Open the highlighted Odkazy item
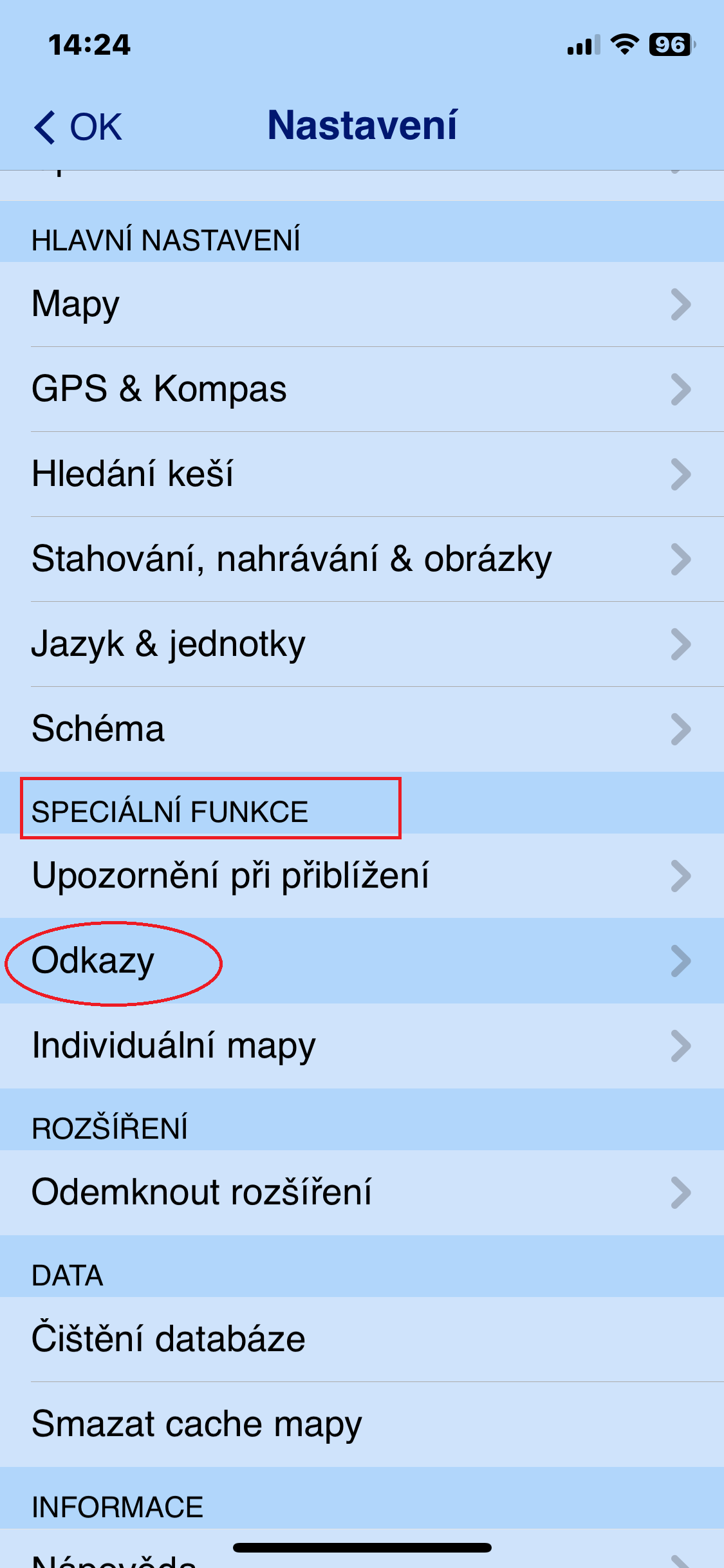Viewport: 724px width, 1568px height. [362, 961]
